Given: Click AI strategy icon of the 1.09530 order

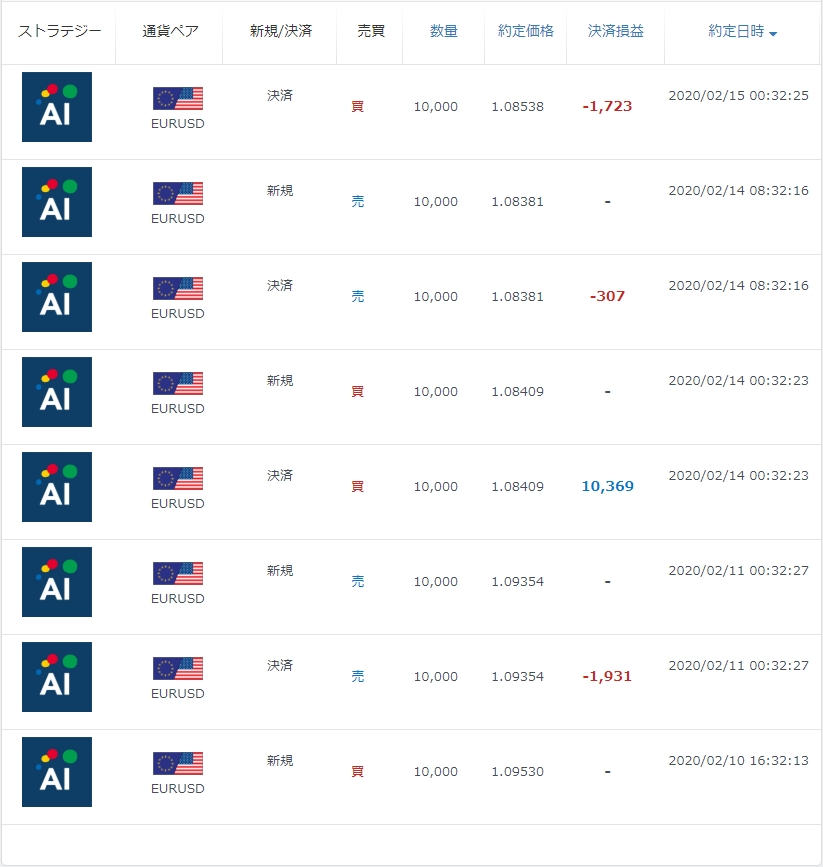Looking at the screenshot, I should click(57, 772).
